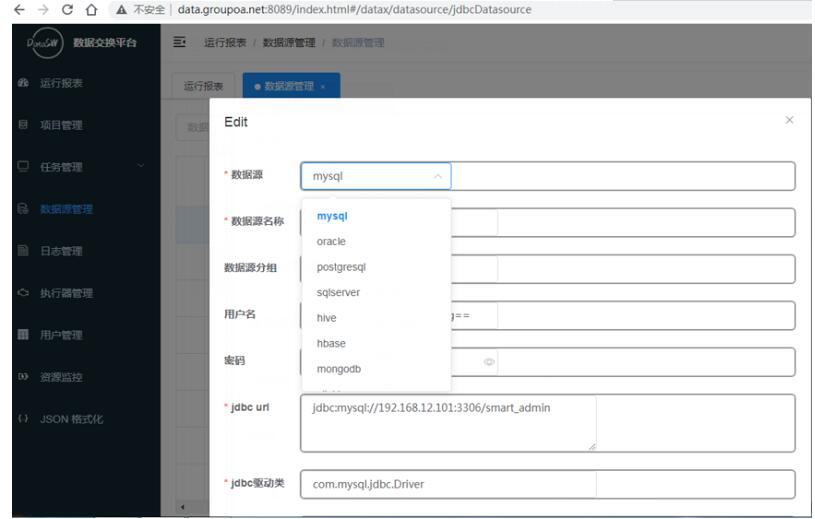Open 任务管理 in the sidebar
The width and height of the screenshot is (815, 519).
[61, 167]
